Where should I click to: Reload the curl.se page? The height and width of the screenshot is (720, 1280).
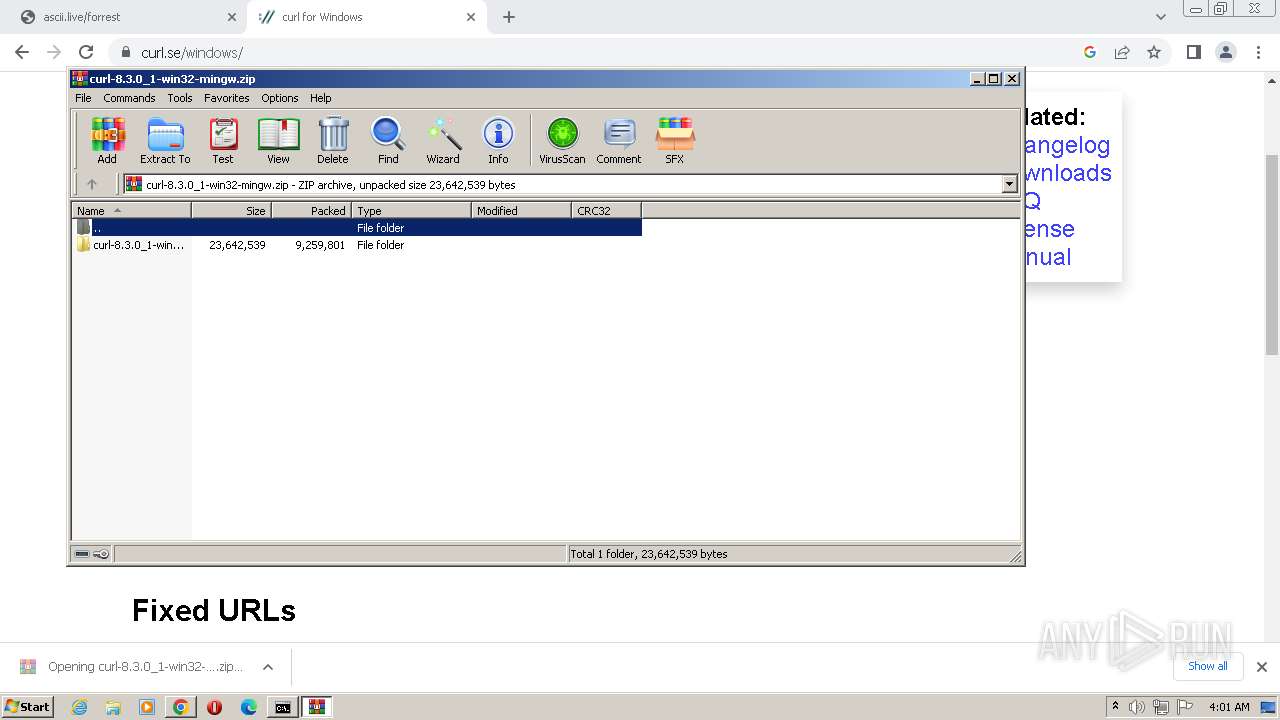tap(86, 52)
